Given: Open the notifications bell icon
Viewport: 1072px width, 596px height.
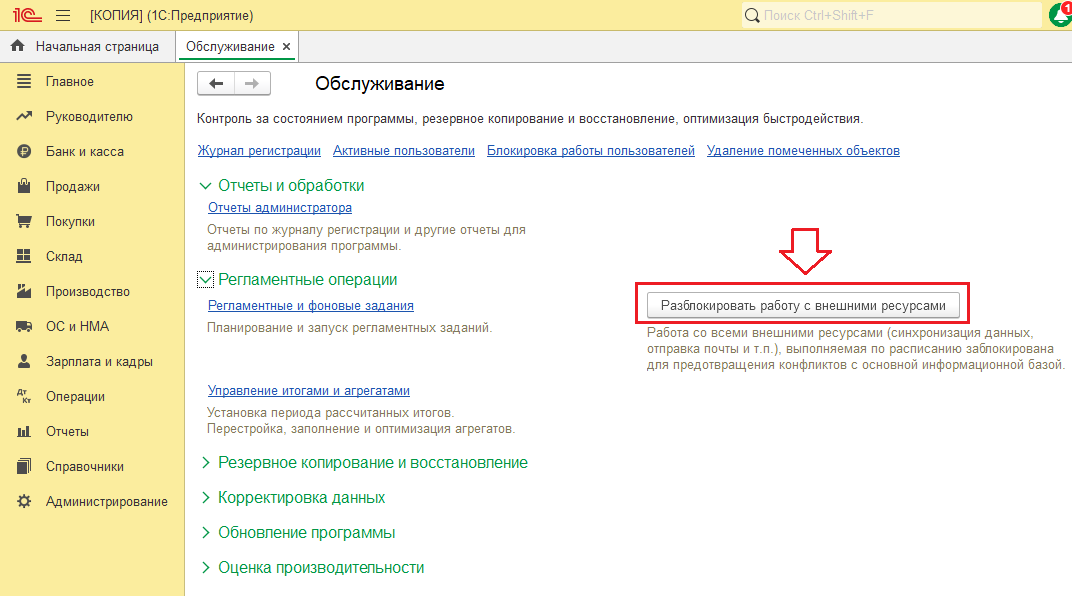Looking at the screenshot, I should click(x=1060, y=14).
